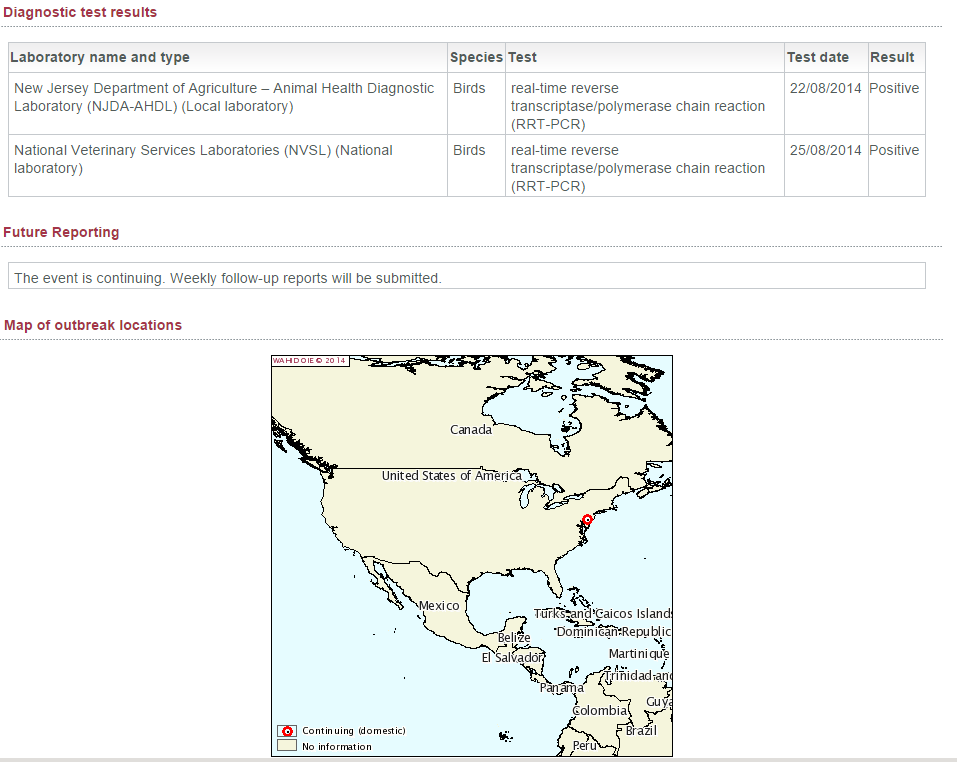Screen dimensions: 957x763
Task: Click the 'Peru' label on the map
Action: [x=584, y=745]
